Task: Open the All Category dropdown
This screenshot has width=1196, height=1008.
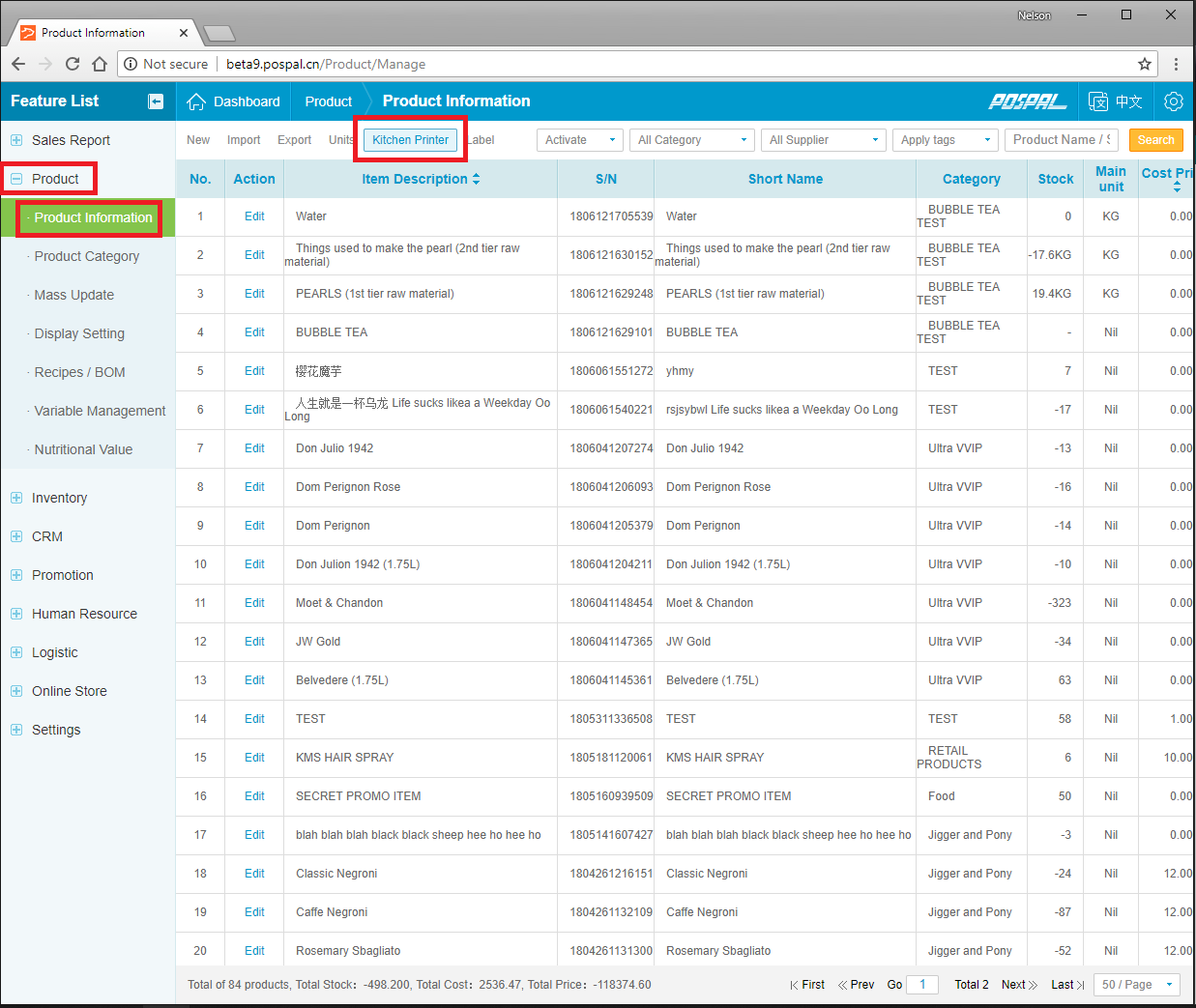Action: 691,140
